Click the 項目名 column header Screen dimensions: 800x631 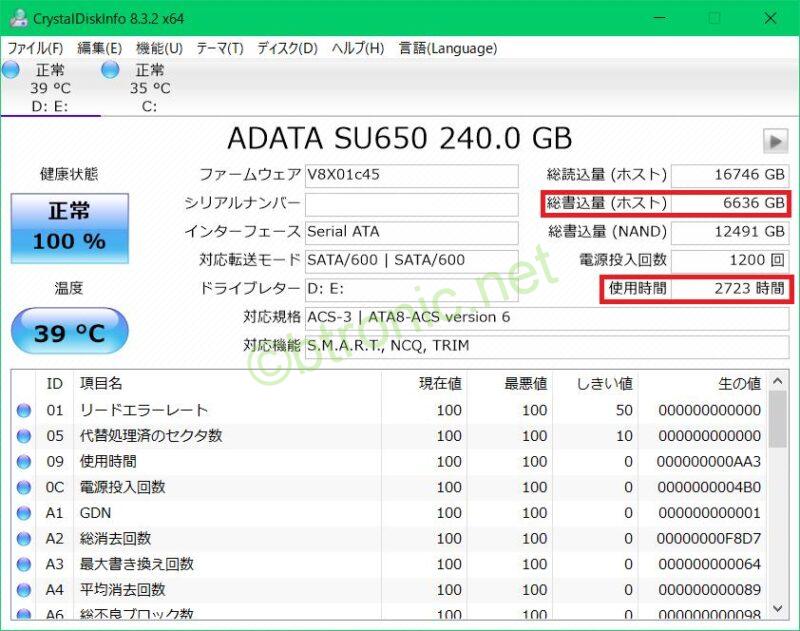click(228, 384)
